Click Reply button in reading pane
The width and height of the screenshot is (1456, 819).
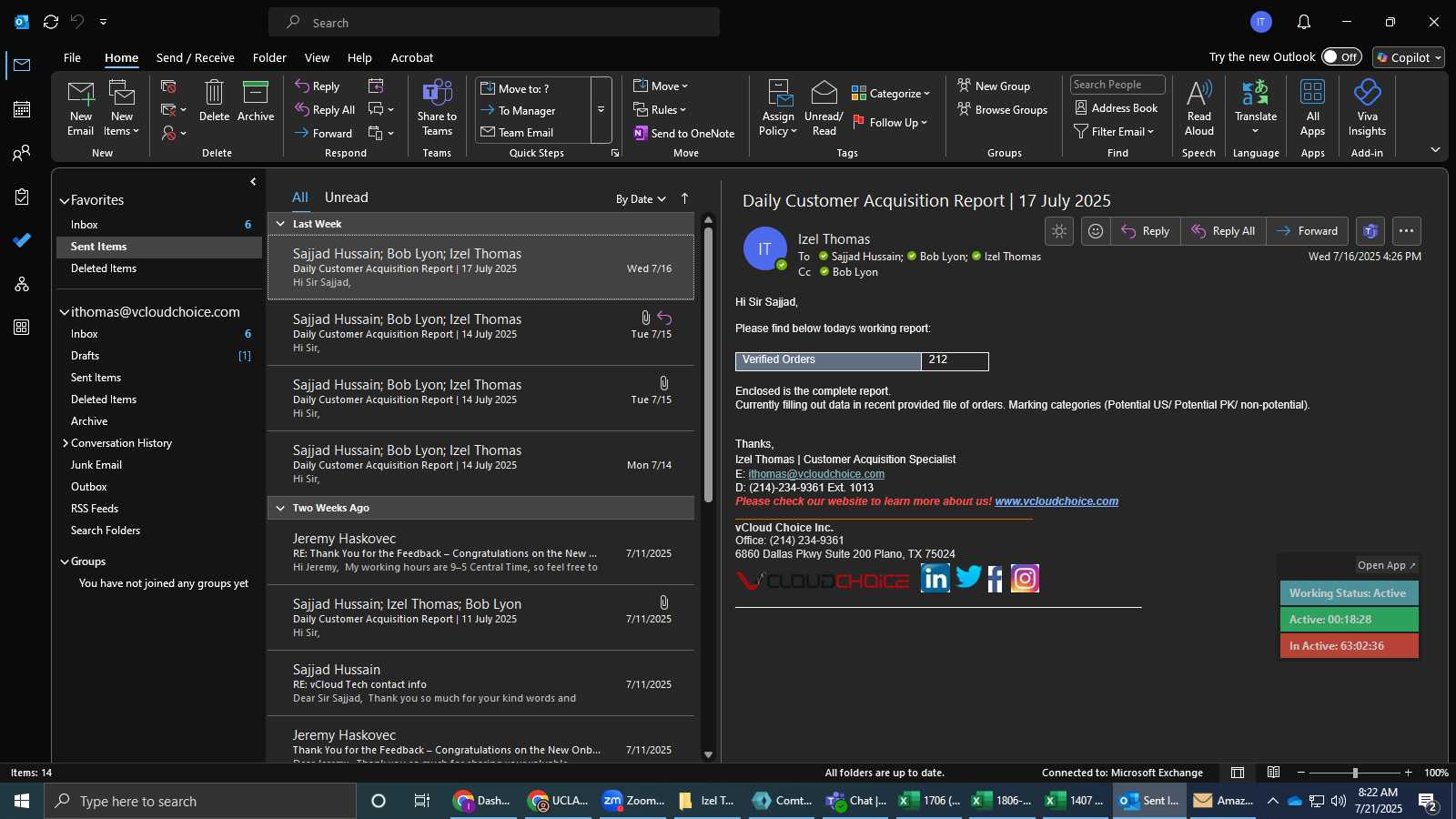tap(1146, 231)
